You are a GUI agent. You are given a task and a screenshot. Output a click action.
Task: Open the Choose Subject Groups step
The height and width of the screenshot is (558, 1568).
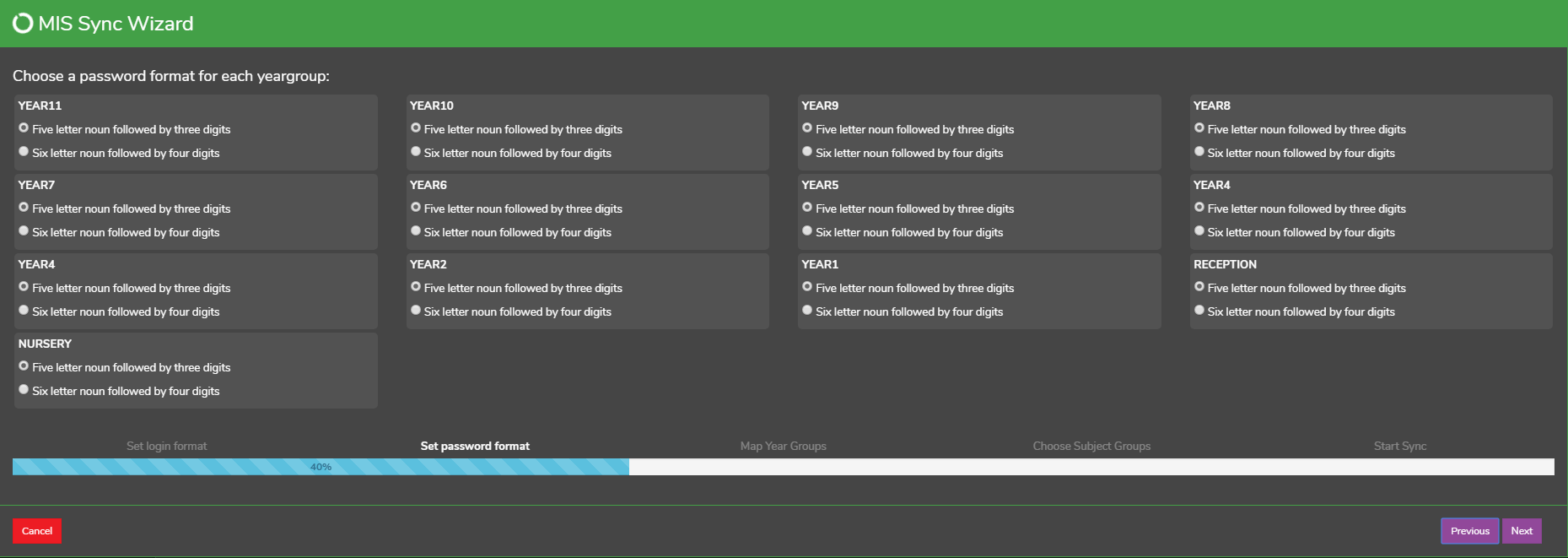click(1091, 447)
